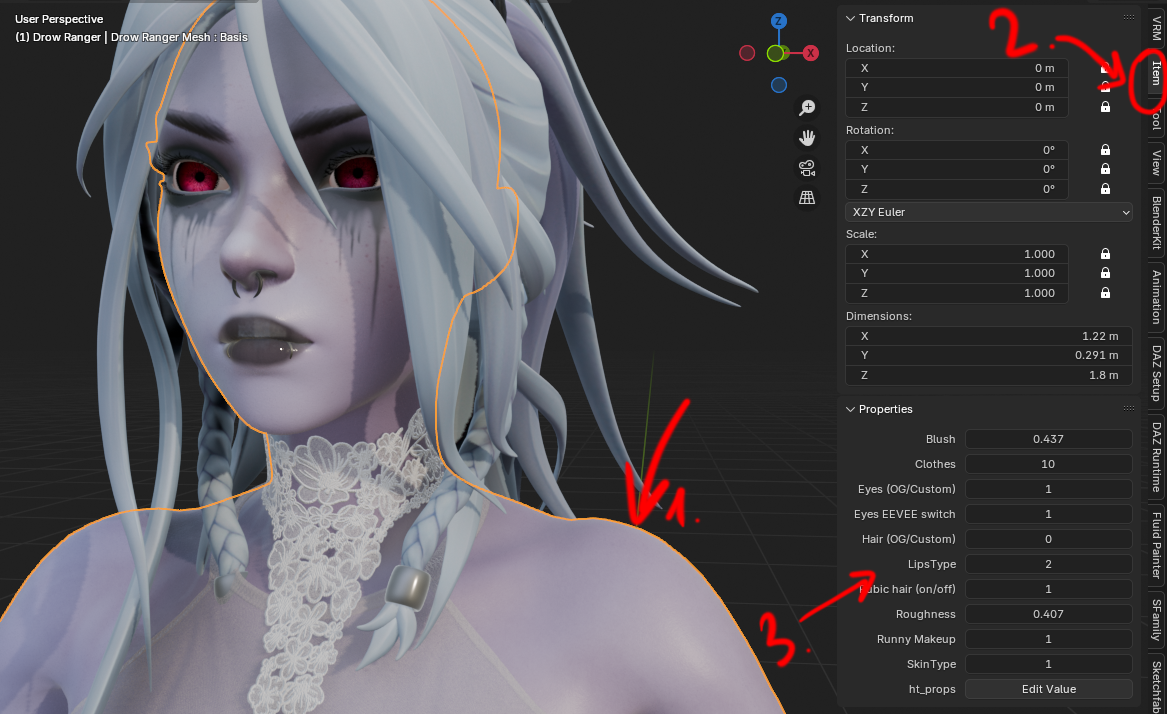
Task: Click the red X axis on the gizmo
Action: [x=810, y=53]
